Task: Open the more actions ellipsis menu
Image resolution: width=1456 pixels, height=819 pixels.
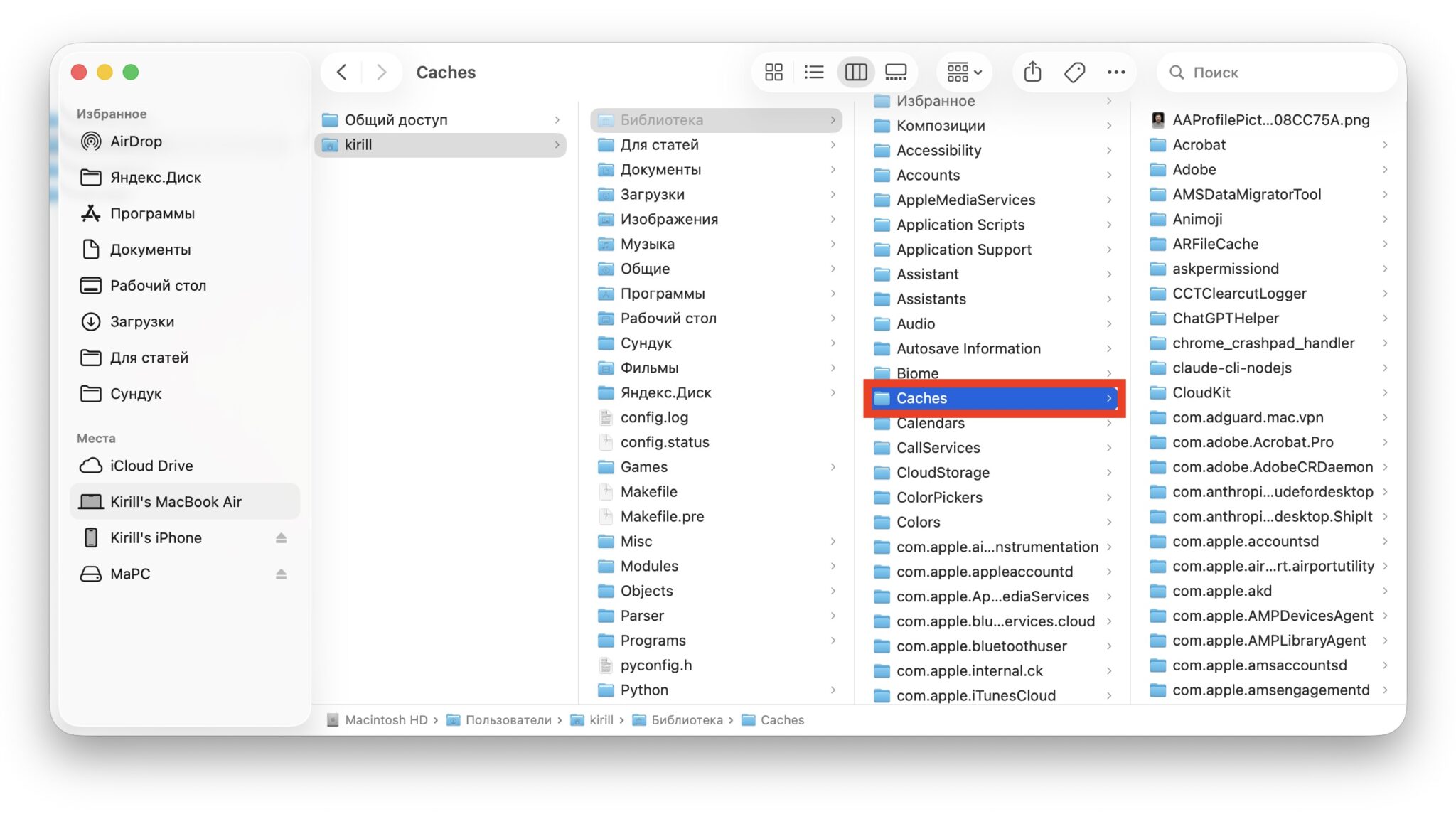Action: click(x=1116, y=72)
